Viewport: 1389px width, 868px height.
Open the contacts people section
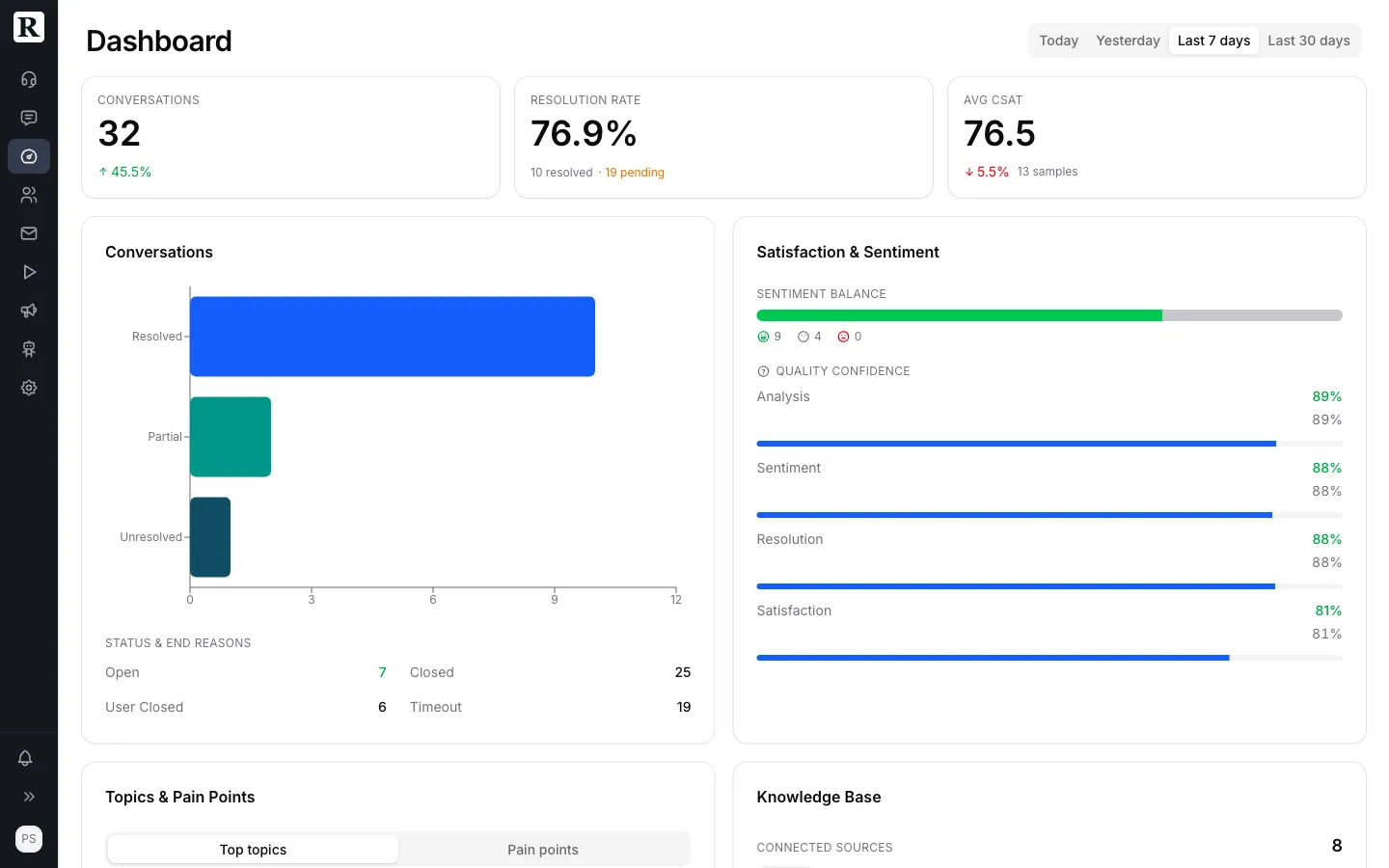tap(28, 195)
